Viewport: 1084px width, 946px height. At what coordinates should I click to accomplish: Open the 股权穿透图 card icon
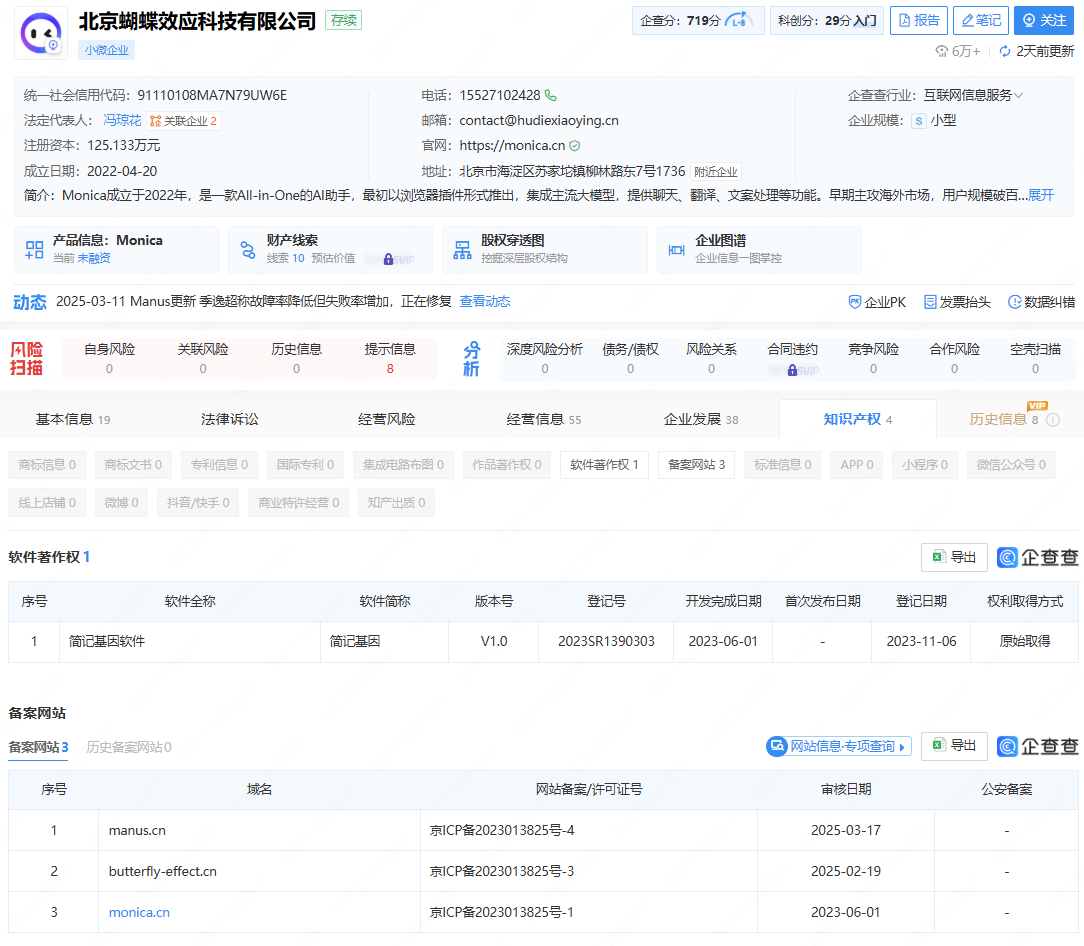pos(462,250)
